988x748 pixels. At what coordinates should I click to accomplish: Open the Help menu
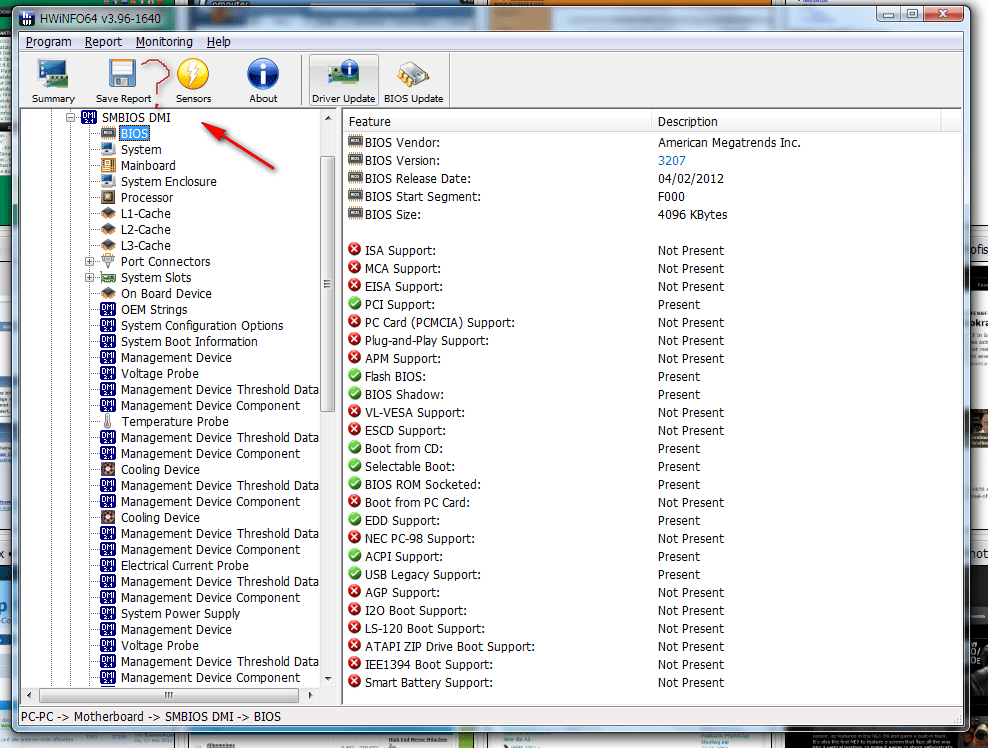tap(219, 42)
